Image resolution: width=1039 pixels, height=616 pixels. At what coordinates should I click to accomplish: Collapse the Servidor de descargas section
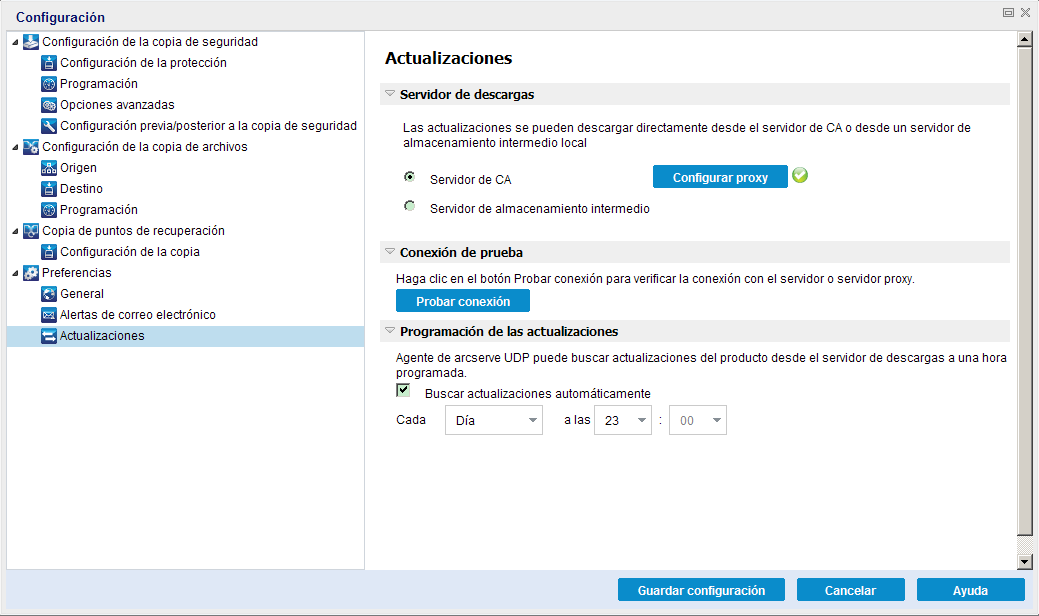click(391, 94)
